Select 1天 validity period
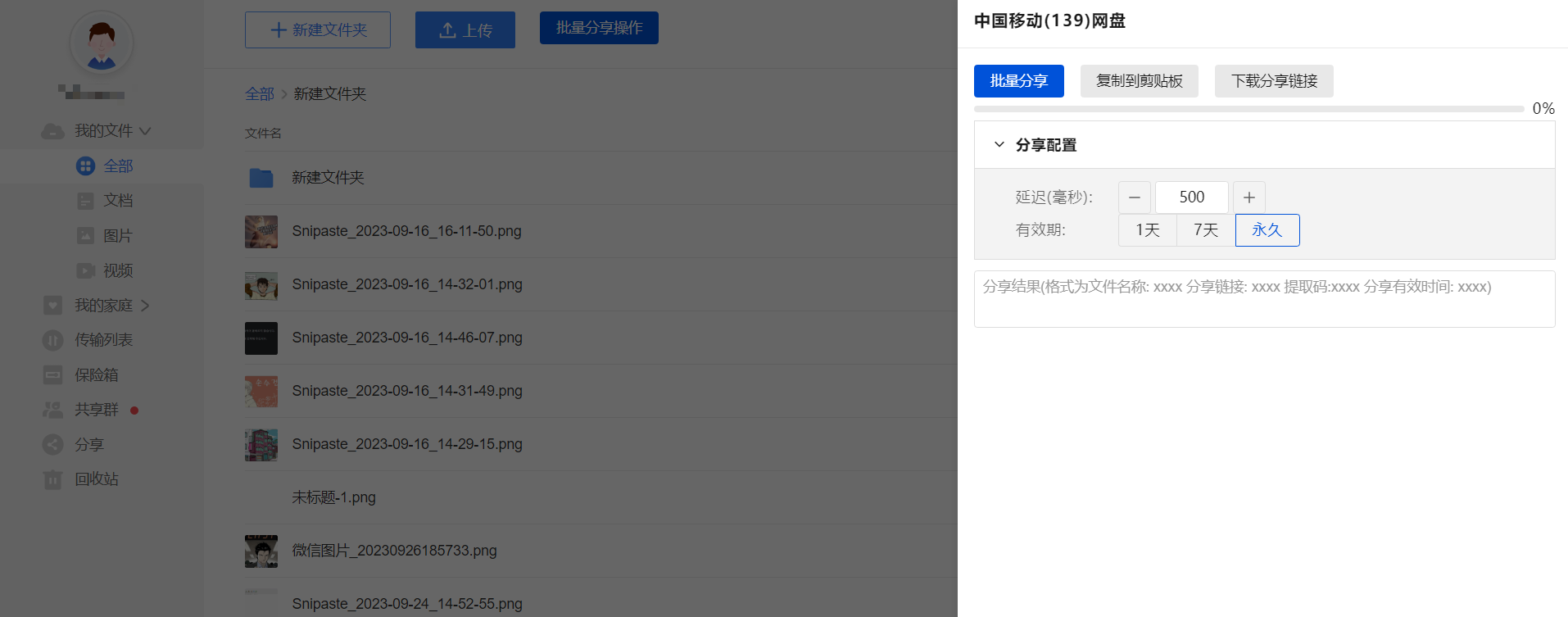 1147,230
